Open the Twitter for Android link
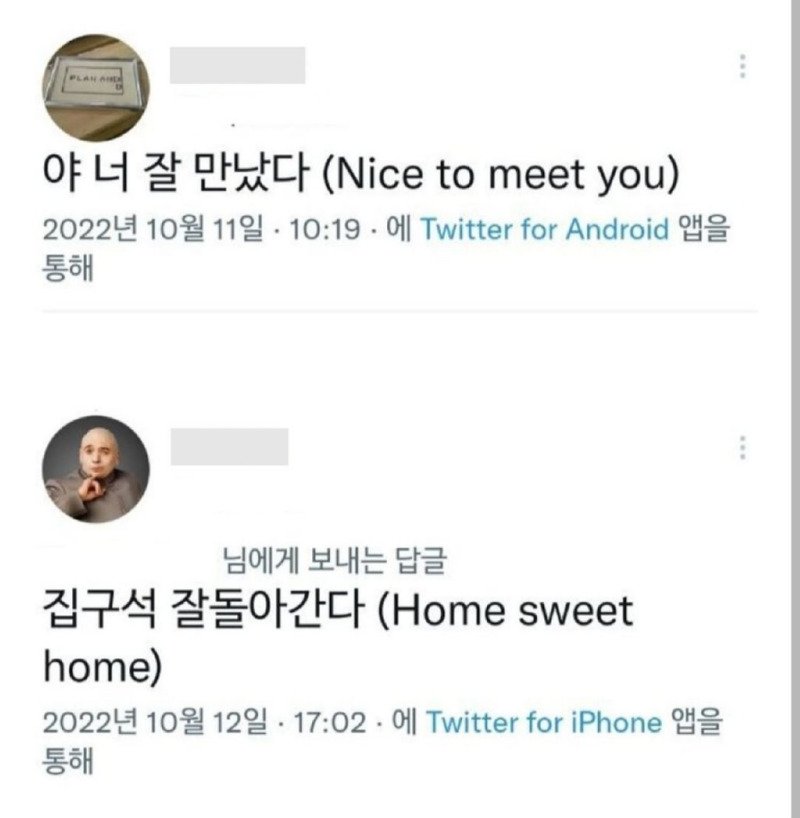Image resolution: width=800 pixels, height=818 pixels. point(545,229)
